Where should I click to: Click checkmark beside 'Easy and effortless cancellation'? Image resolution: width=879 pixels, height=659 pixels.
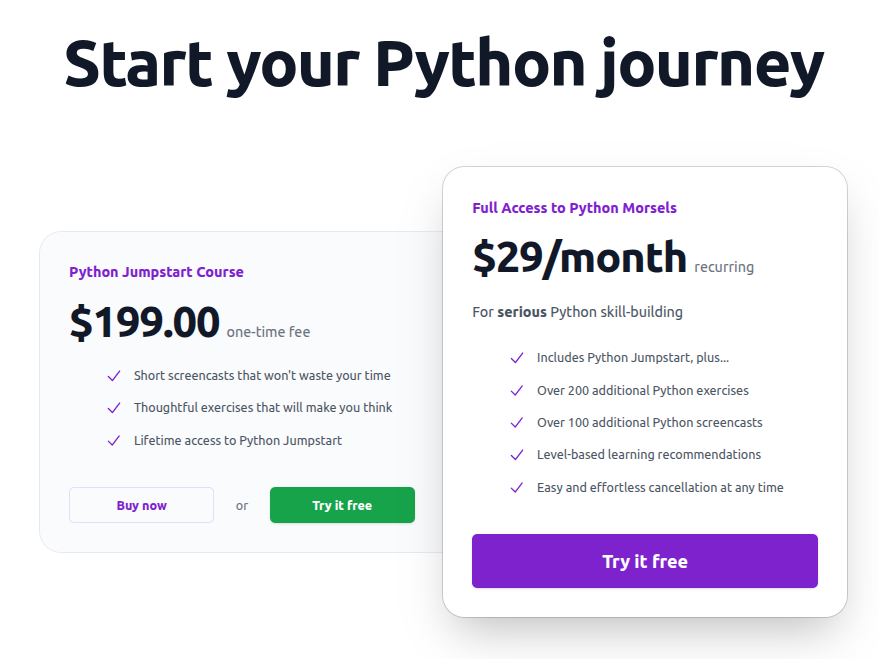(517, 488)
